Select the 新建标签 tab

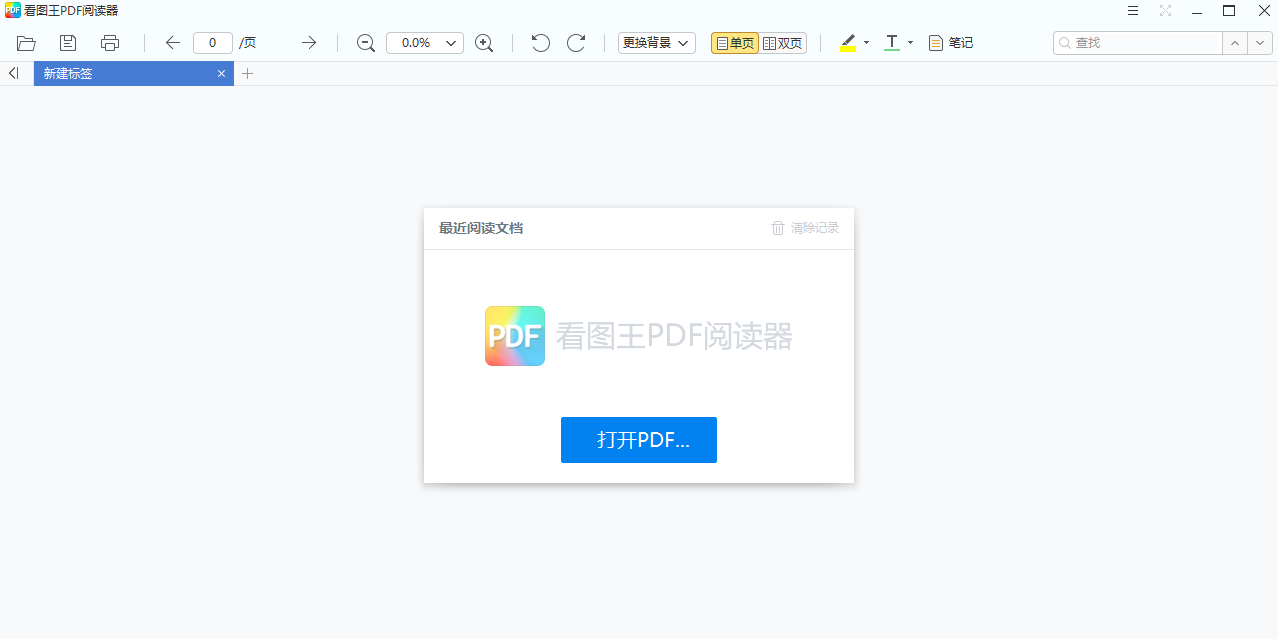[134, 74]
